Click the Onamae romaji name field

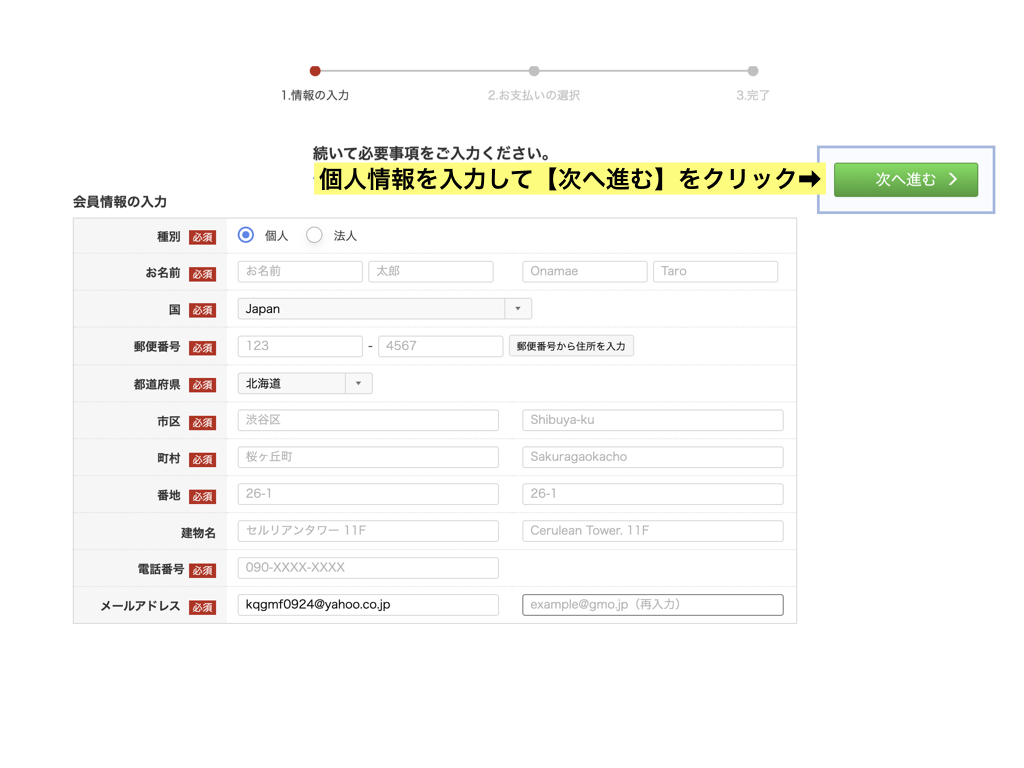[584, 272]
